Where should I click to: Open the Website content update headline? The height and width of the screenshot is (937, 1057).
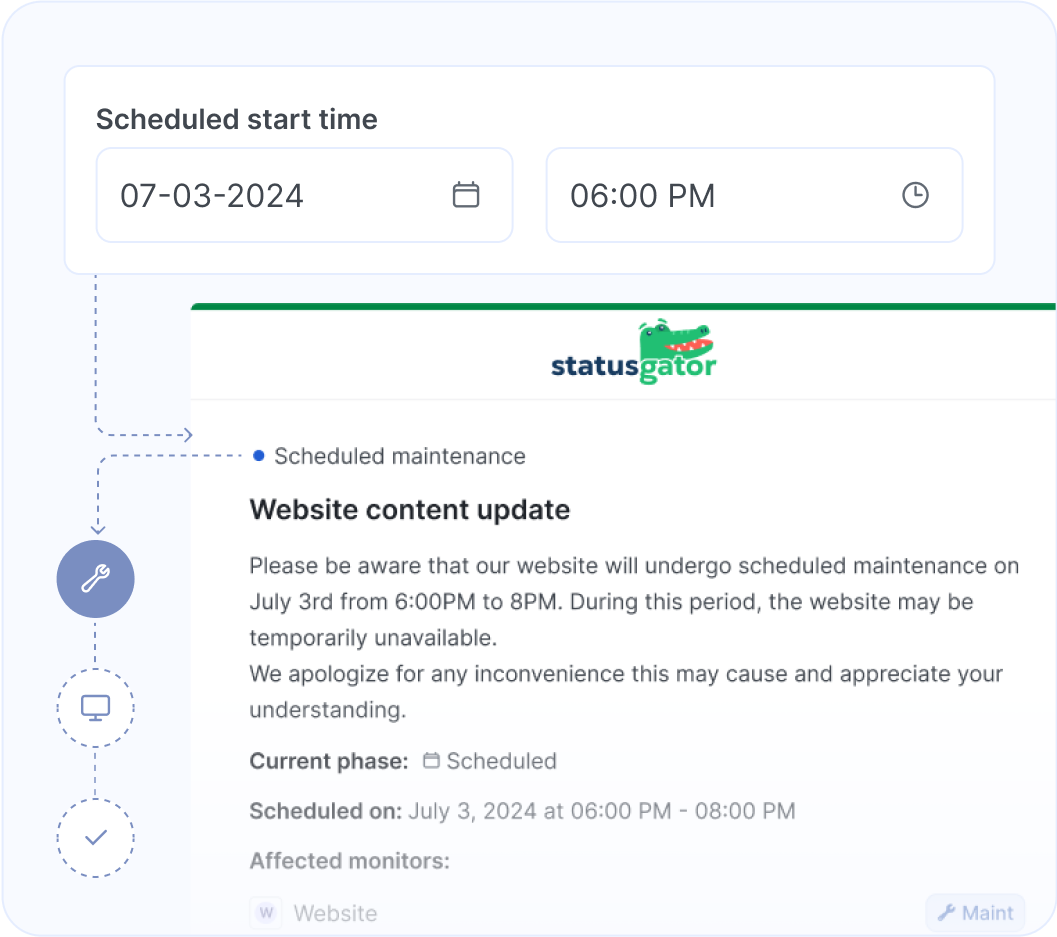(410, 510)
